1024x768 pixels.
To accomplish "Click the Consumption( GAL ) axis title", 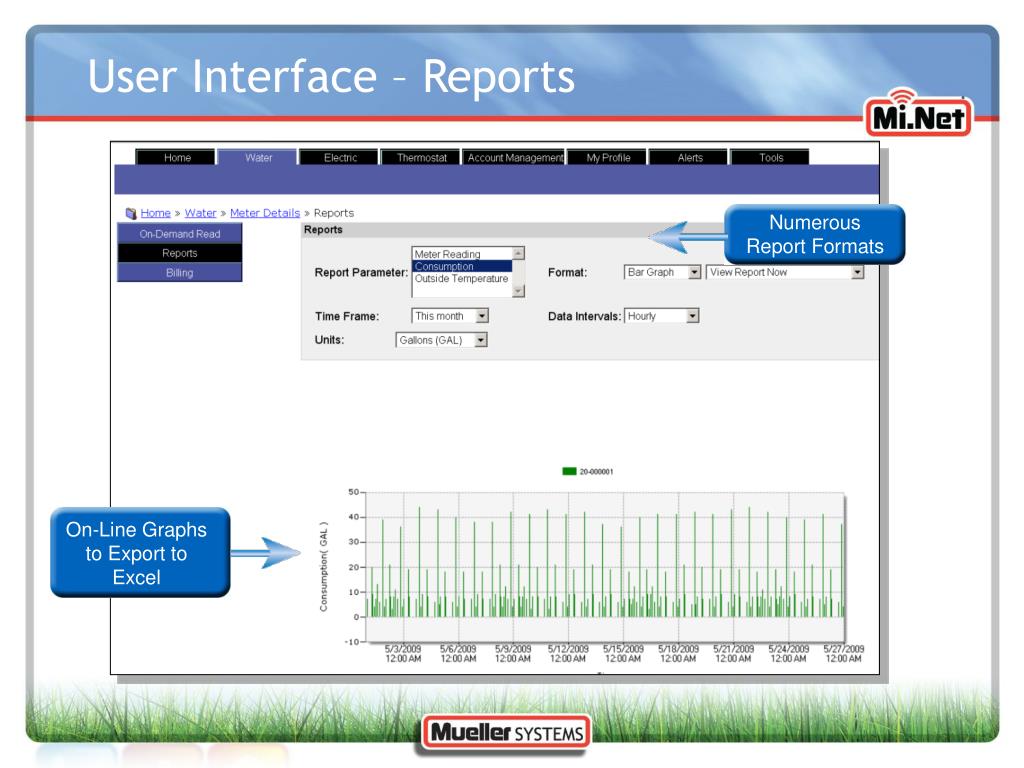I will (323, 567).
